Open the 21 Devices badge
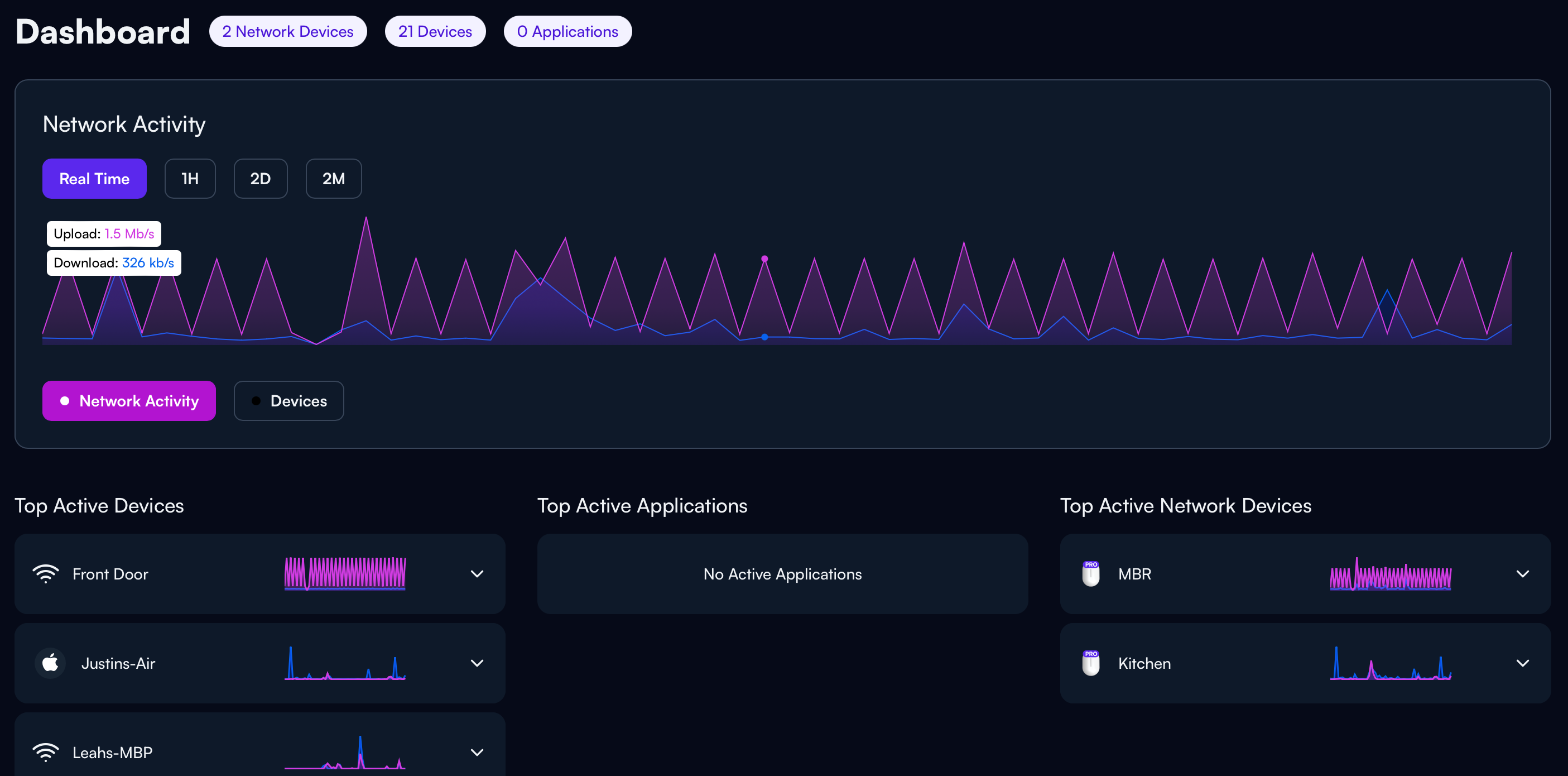Image resolution: width=1568 pixels, height=776 pixels. click(435, 31)
